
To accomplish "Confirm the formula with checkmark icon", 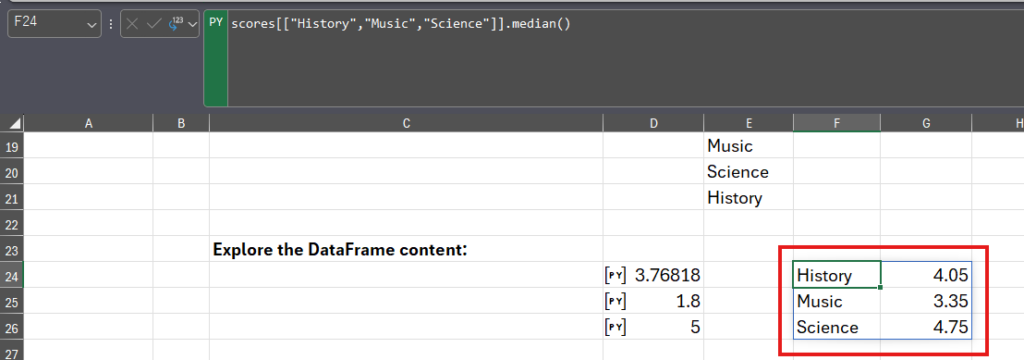I will (154, 24).
